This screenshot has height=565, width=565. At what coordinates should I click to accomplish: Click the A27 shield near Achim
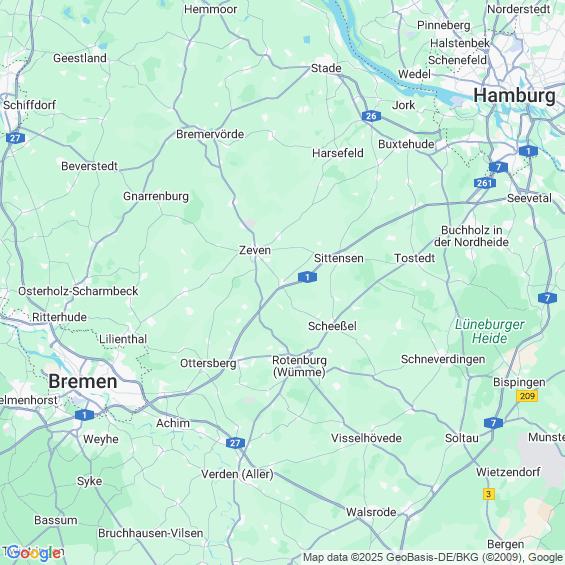[235, 443]
